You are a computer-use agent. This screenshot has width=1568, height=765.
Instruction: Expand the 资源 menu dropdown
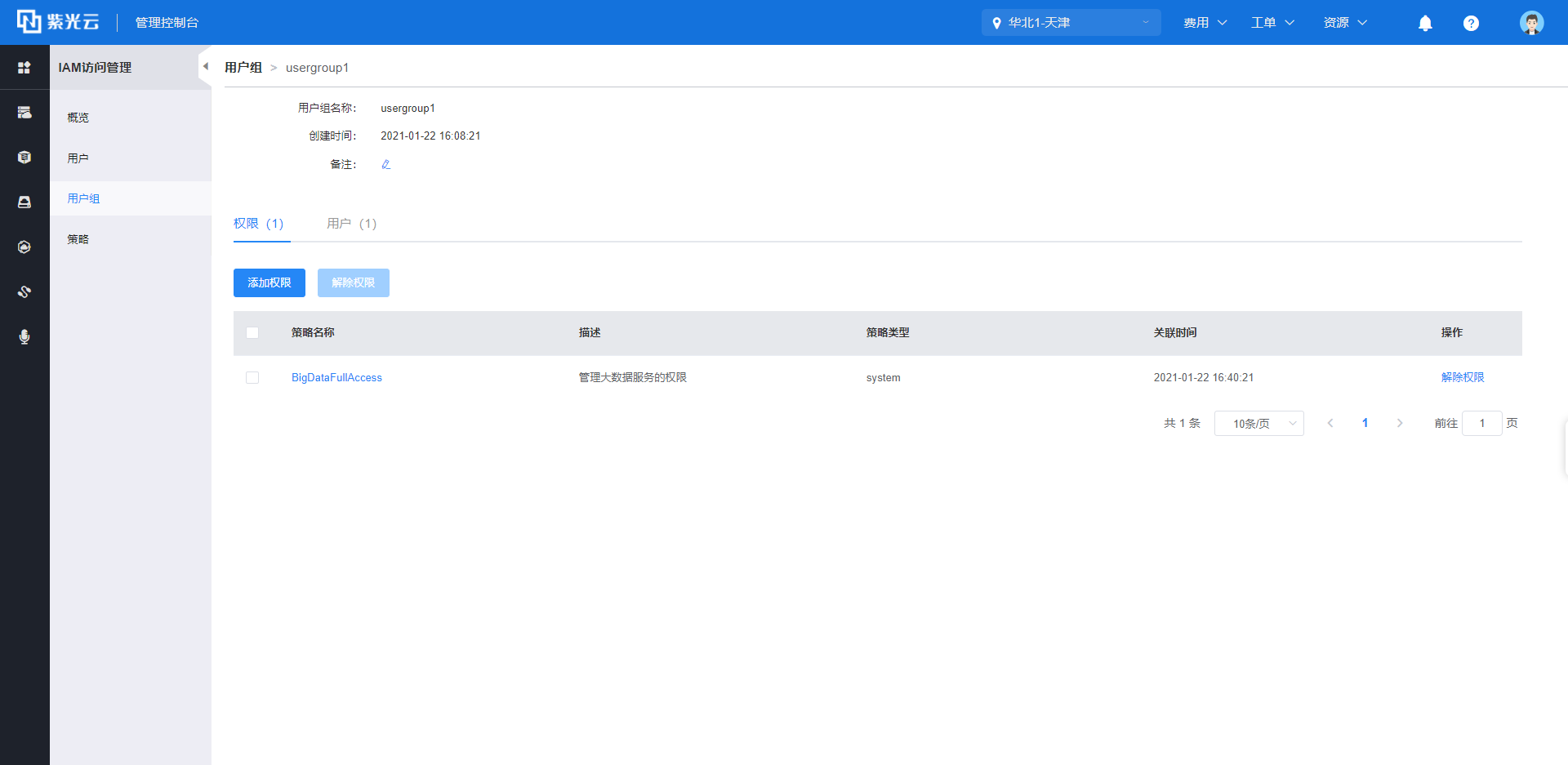click(1344, 23)
